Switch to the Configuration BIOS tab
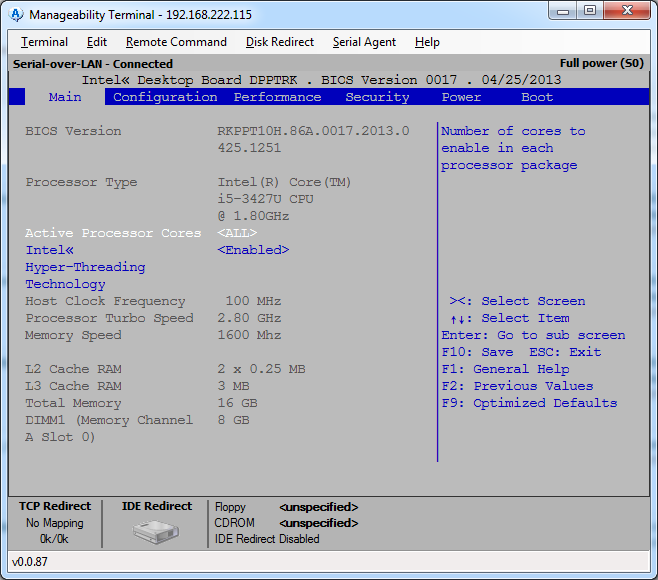The height and width of the screenshot is (580, 658). coord(165,97)
